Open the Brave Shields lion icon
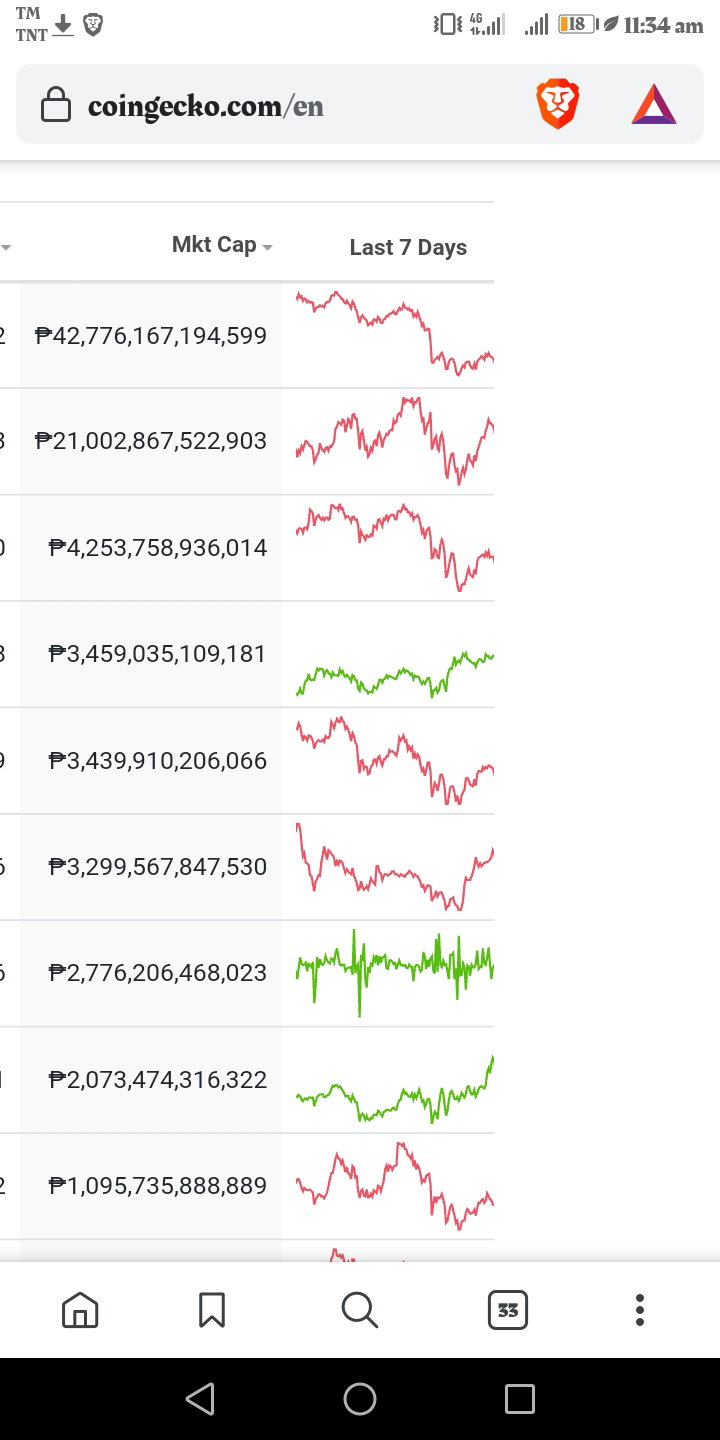The height and width of the screenshot is (1440, 720). click(x=558, y=105)
